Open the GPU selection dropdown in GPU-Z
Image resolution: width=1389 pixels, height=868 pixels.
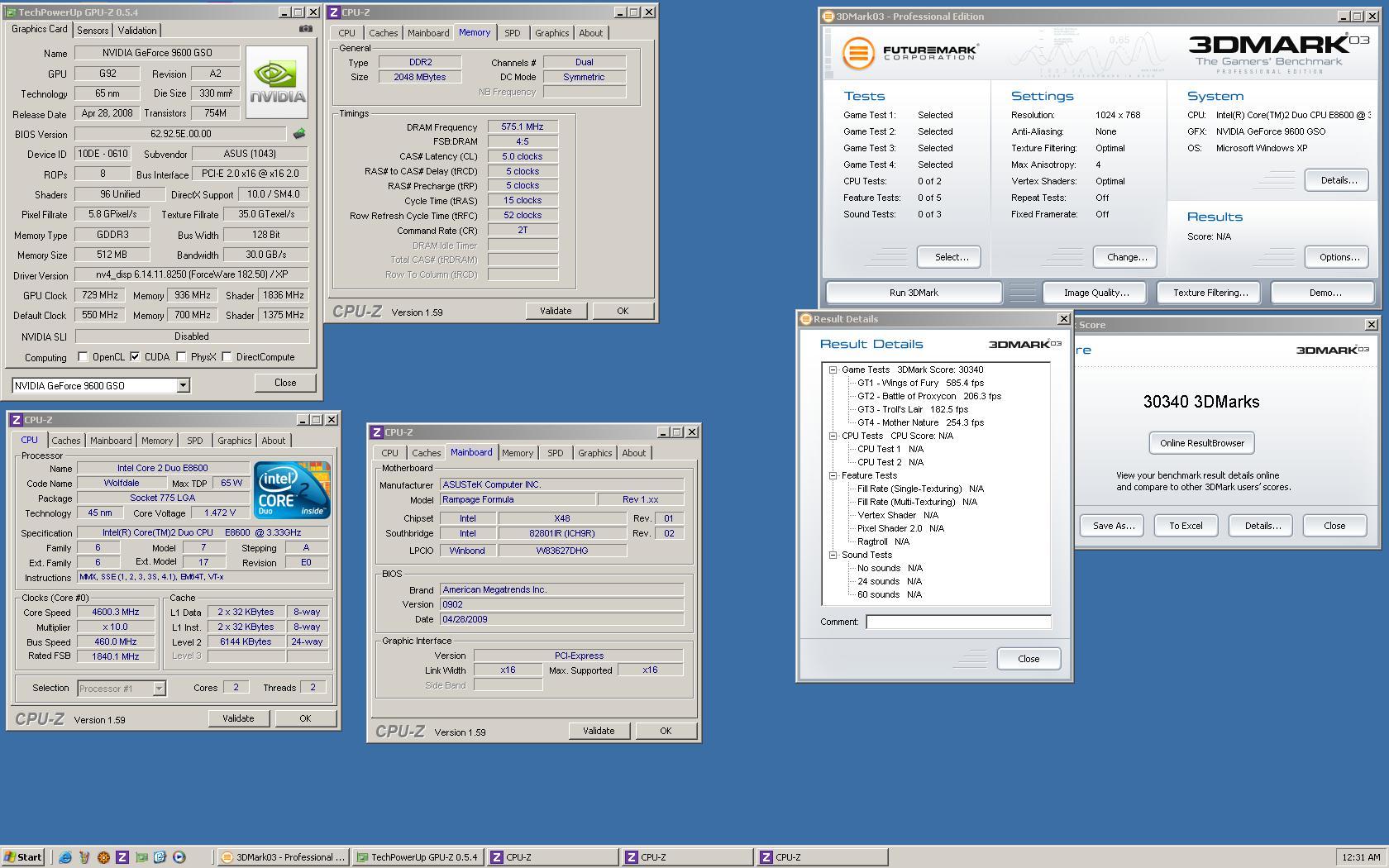[x=183, y=386]
